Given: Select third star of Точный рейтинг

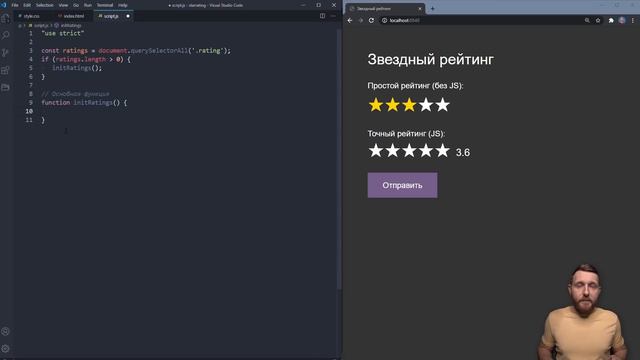Looking at the screenshot, I should point(409,151).
